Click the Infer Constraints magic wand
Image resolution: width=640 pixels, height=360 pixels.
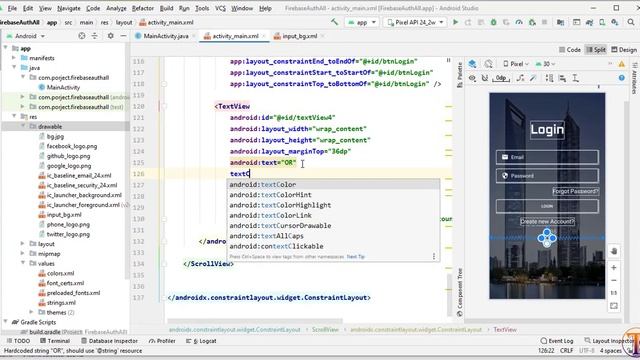[x=533, y=78]
